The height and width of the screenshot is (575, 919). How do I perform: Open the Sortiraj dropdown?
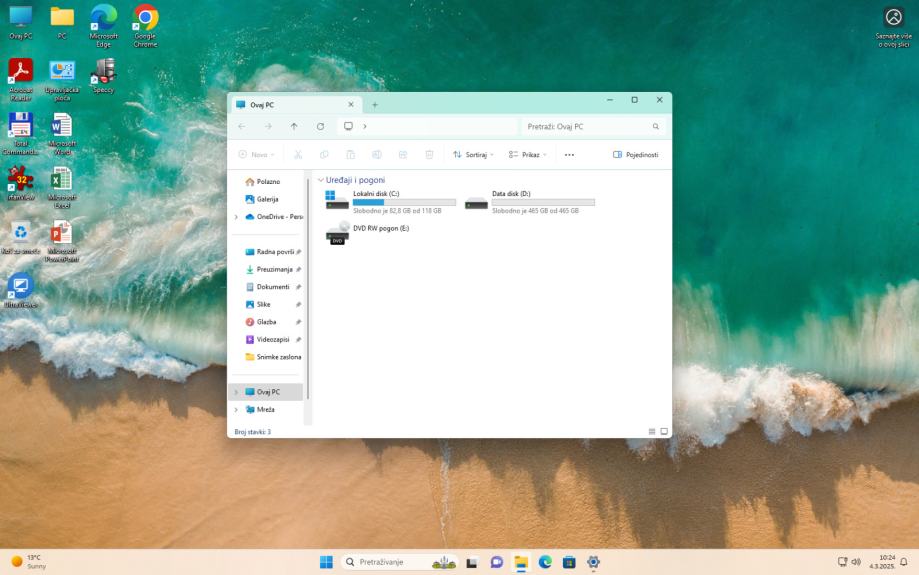(x=474, y=155)
